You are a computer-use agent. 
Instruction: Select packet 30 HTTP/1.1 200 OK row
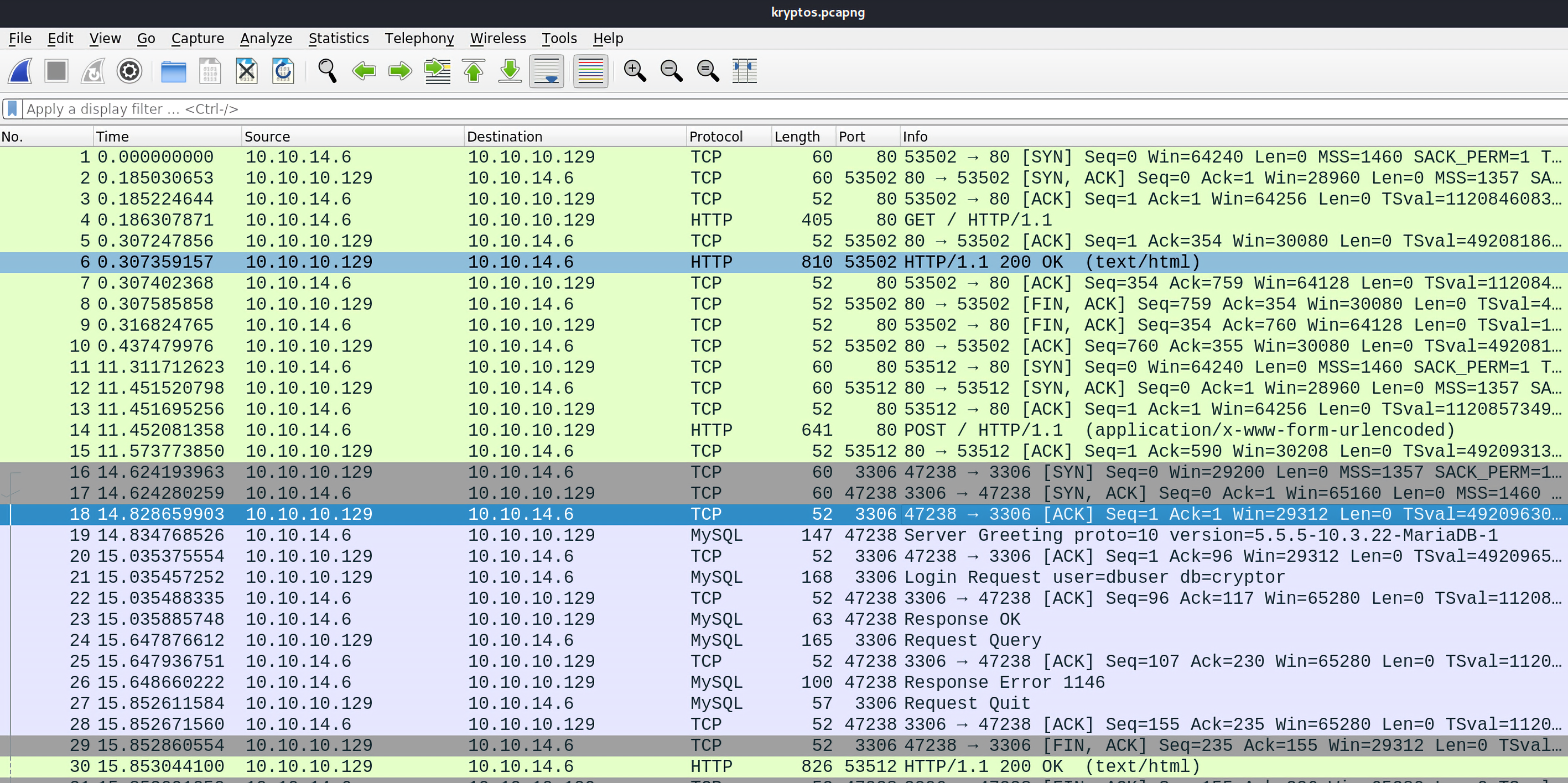(784, 766)
